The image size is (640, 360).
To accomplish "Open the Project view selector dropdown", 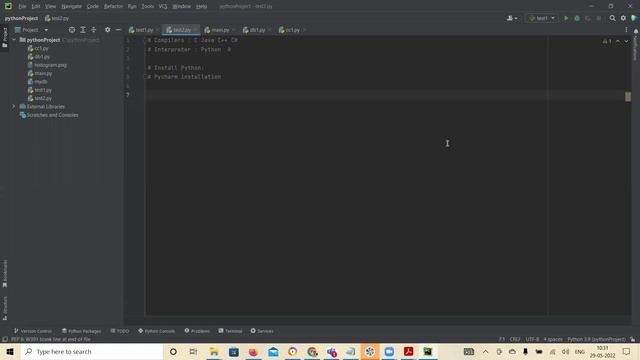I will coord(31,30).
